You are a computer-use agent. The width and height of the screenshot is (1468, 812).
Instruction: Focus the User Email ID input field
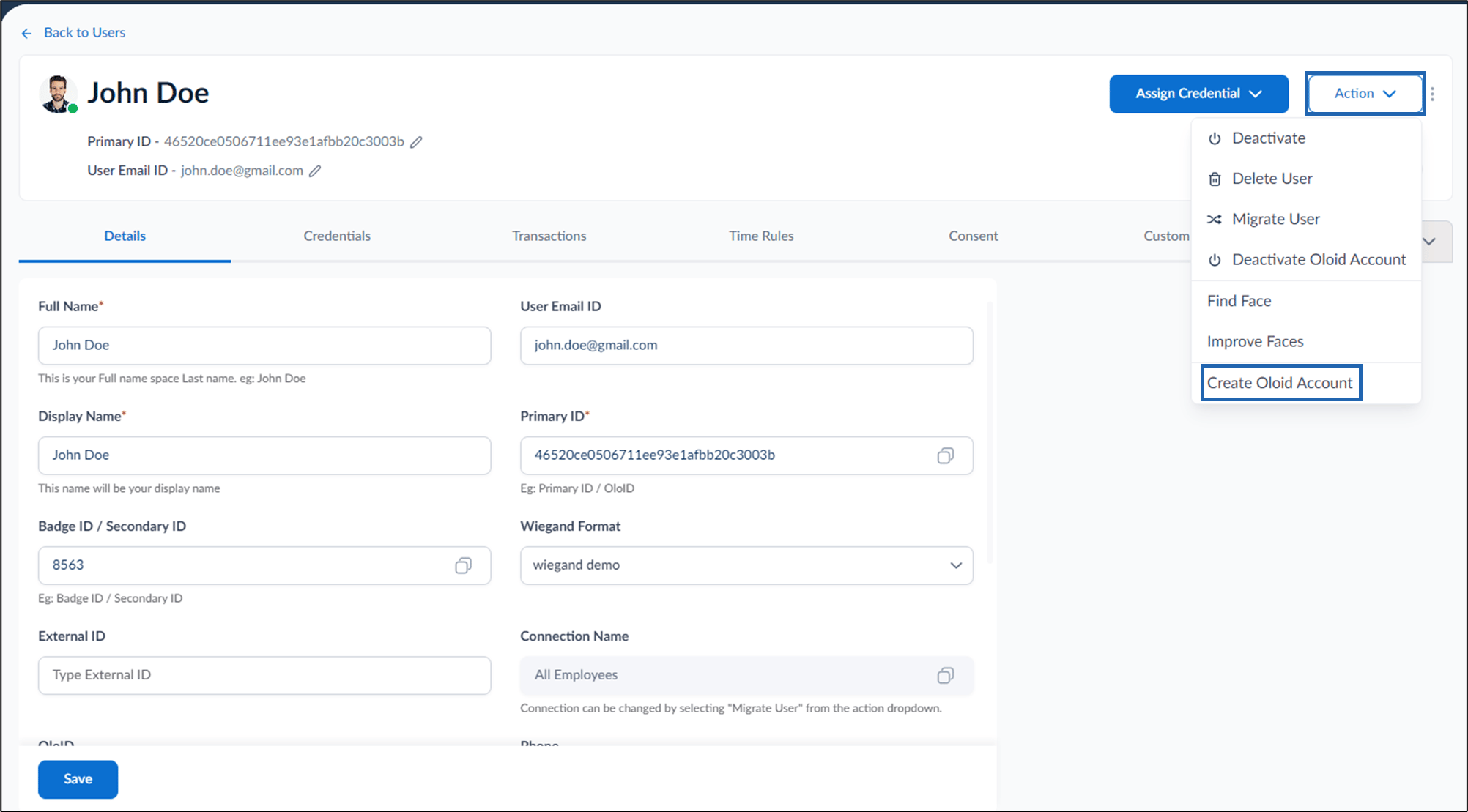[746, 346]
